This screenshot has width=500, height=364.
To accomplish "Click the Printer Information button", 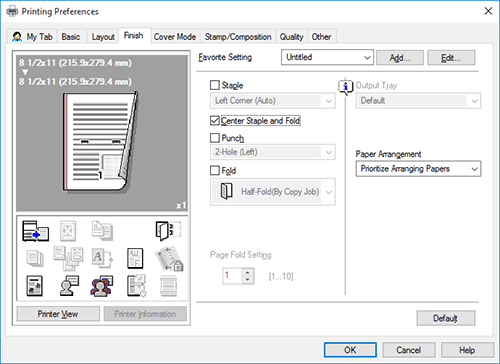I will (145, 314).
